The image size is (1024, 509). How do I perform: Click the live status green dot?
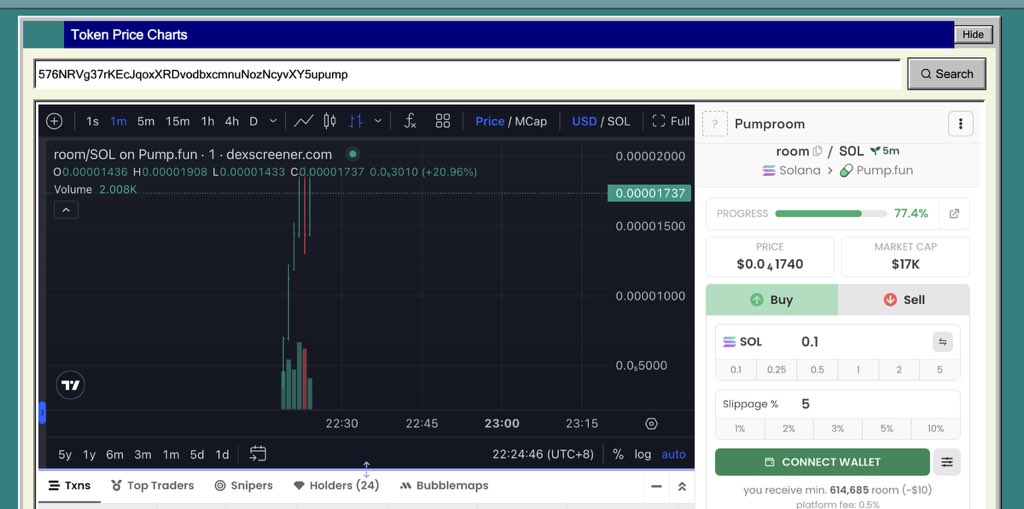pos(353,154)
